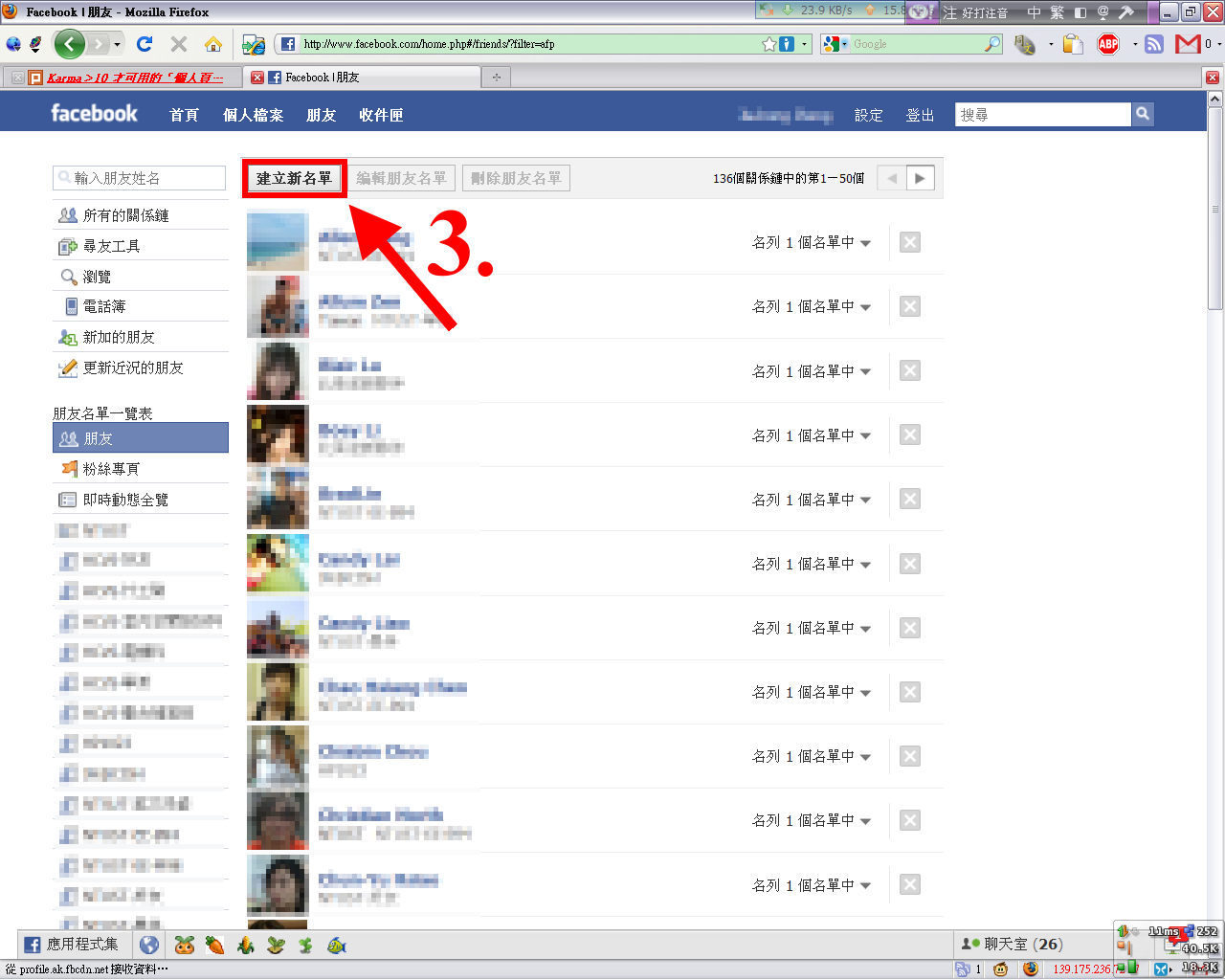Click the stop loading X icon

[179, 44]
